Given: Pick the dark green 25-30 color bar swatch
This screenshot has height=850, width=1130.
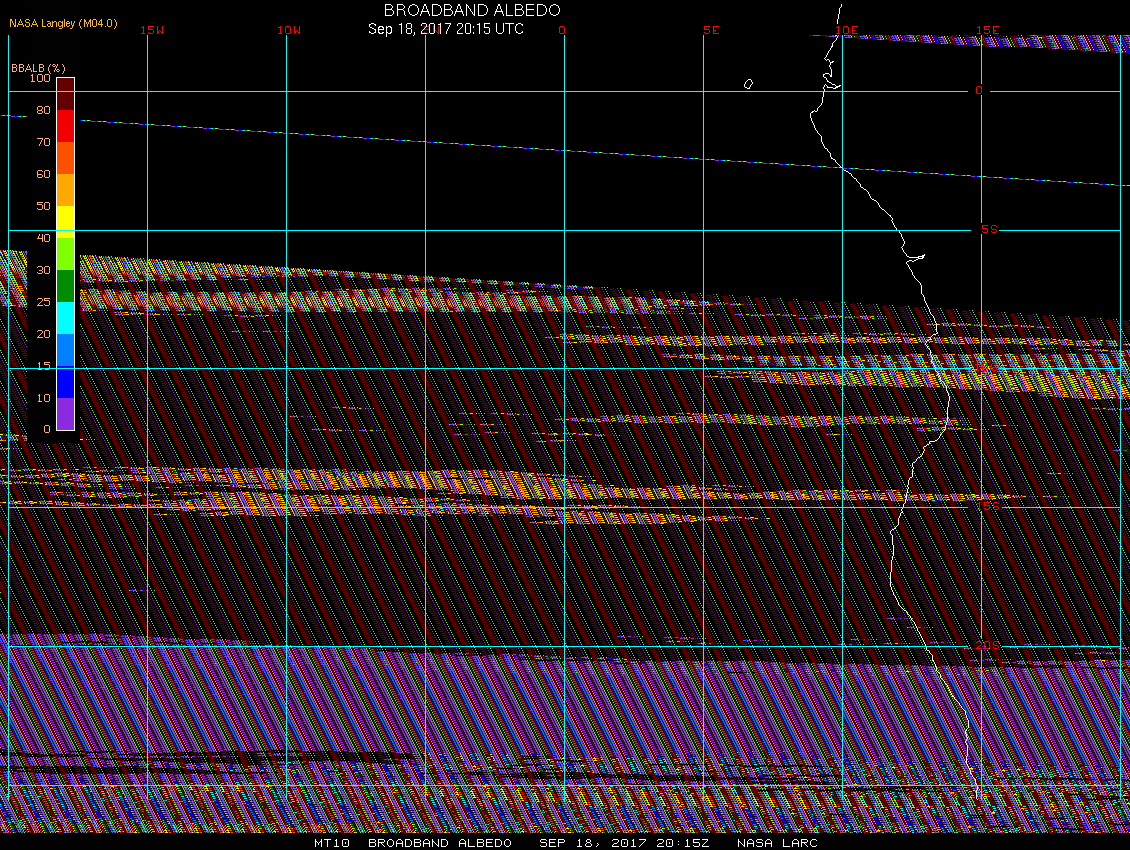Looking at the screenshot, I should [66, 285].
